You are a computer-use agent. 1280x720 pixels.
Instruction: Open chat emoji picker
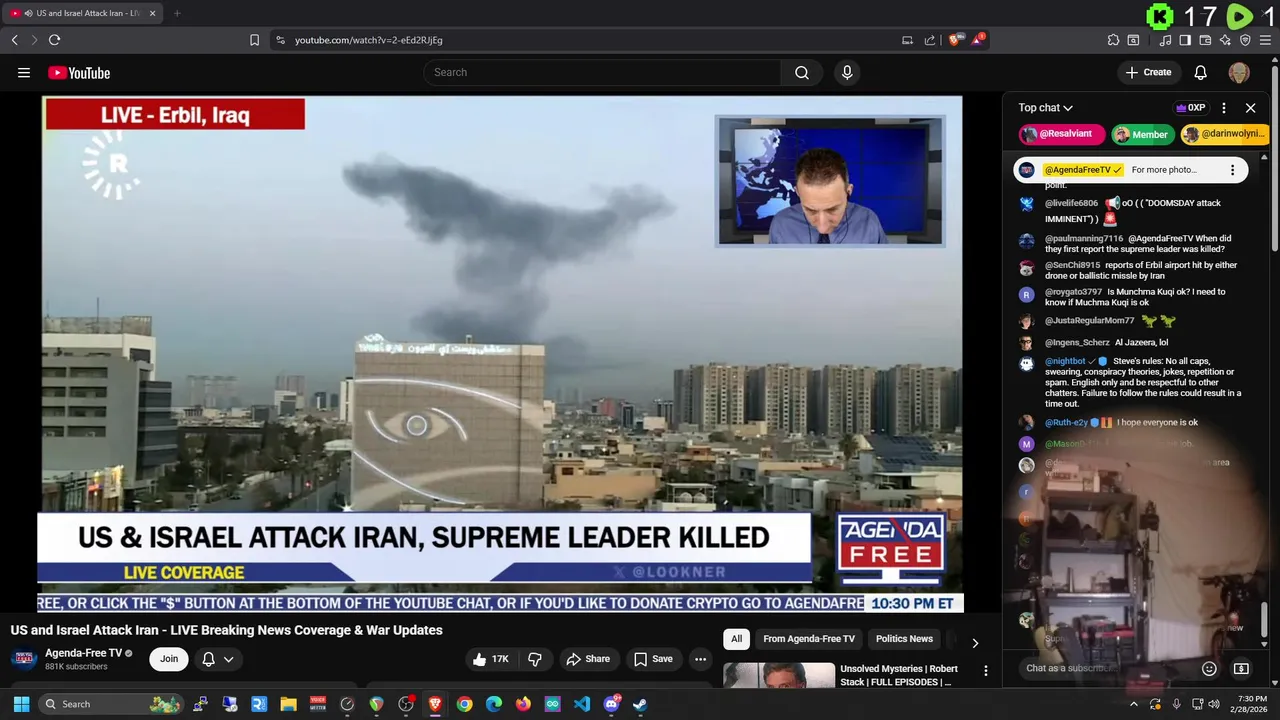click(x=1209, y=669)
